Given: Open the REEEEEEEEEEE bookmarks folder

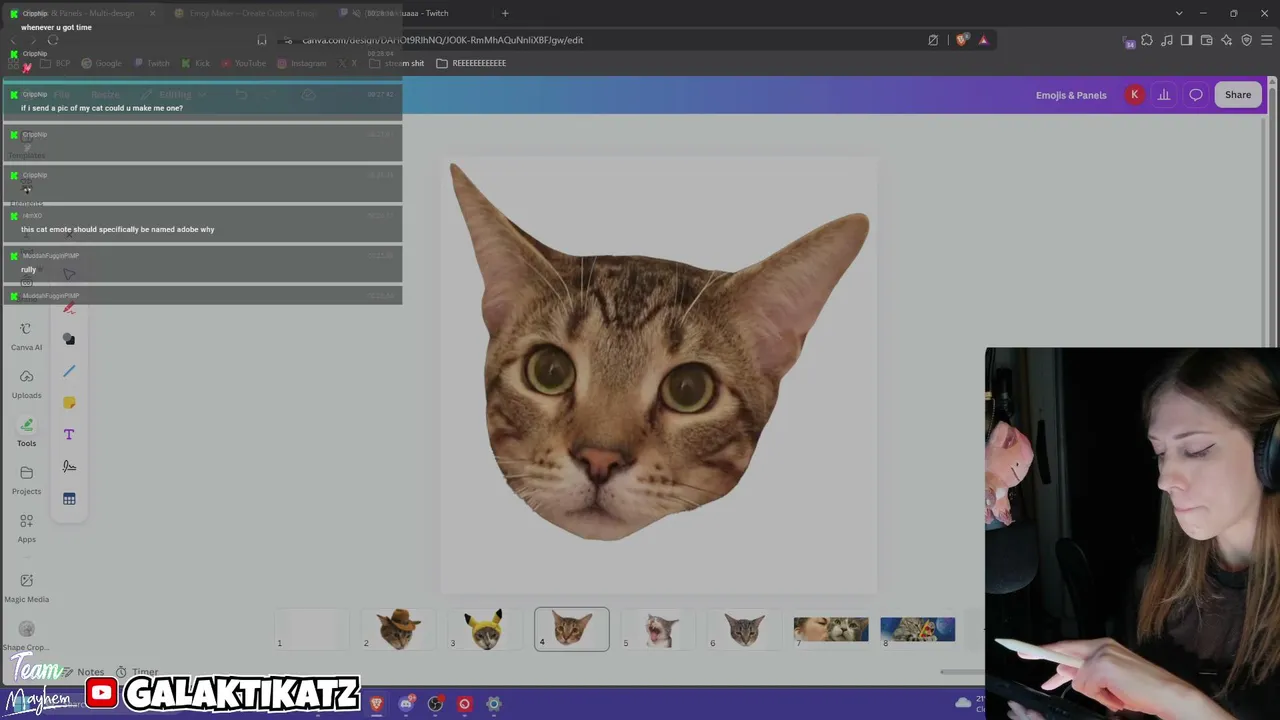Looking at the screenshot, I should click(471, 63).
